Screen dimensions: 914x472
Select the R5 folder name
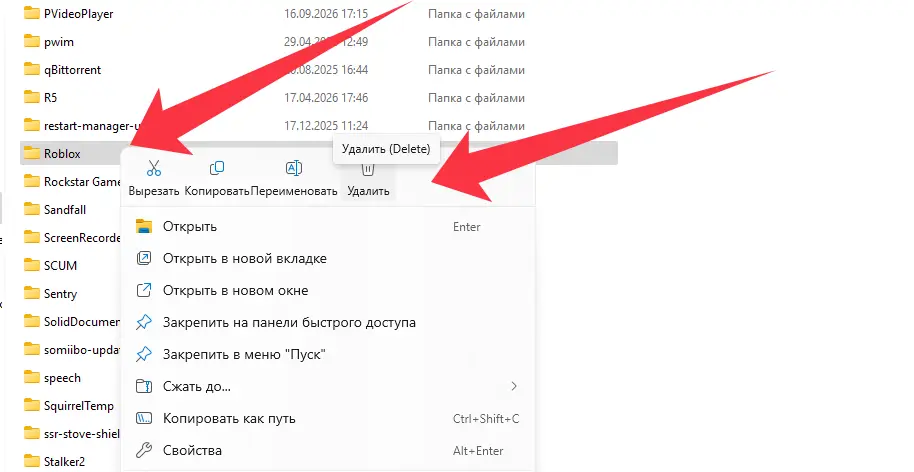51,98
